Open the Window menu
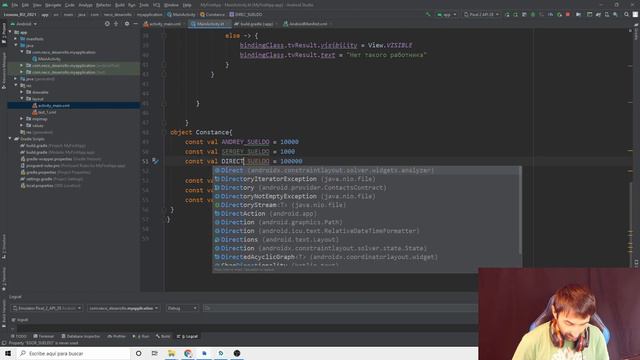 (171, 5)
